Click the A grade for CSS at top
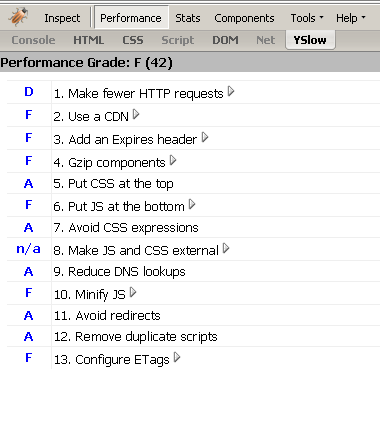This screenshot has width=380, height=424. (x=29, y=183)
